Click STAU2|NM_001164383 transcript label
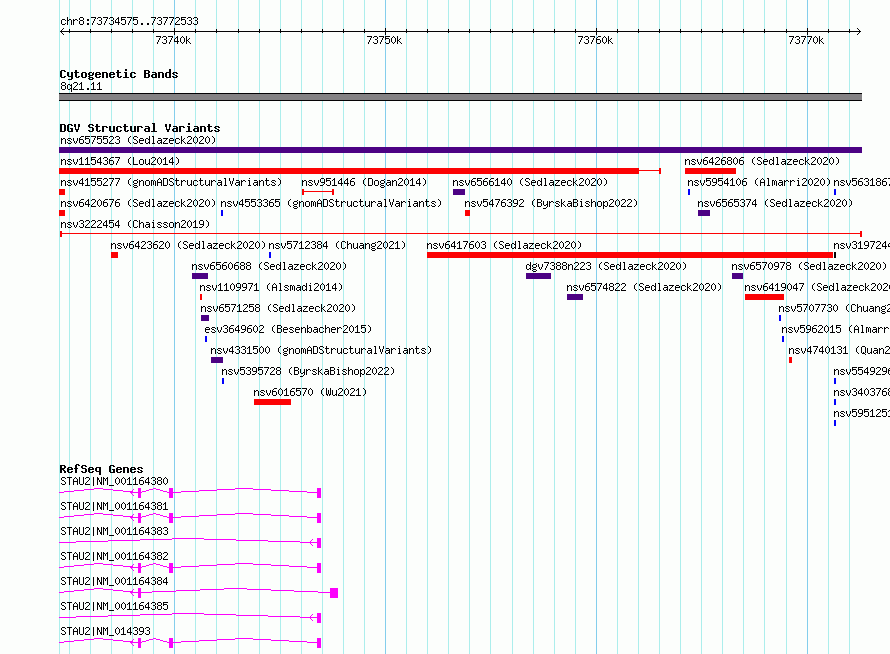This screenshot has width=890, height=654. coord(114,531)
